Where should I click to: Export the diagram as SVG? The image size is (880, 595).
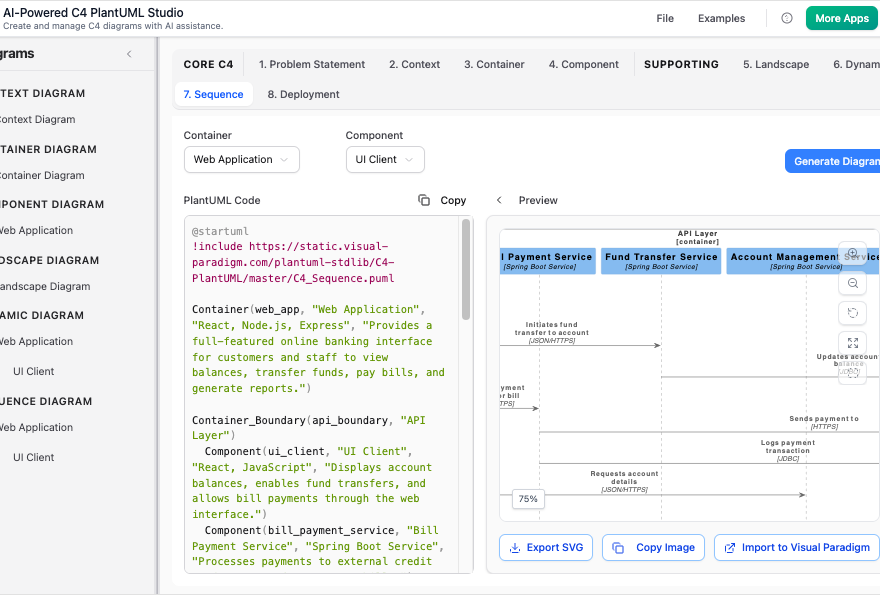[546, 547]
